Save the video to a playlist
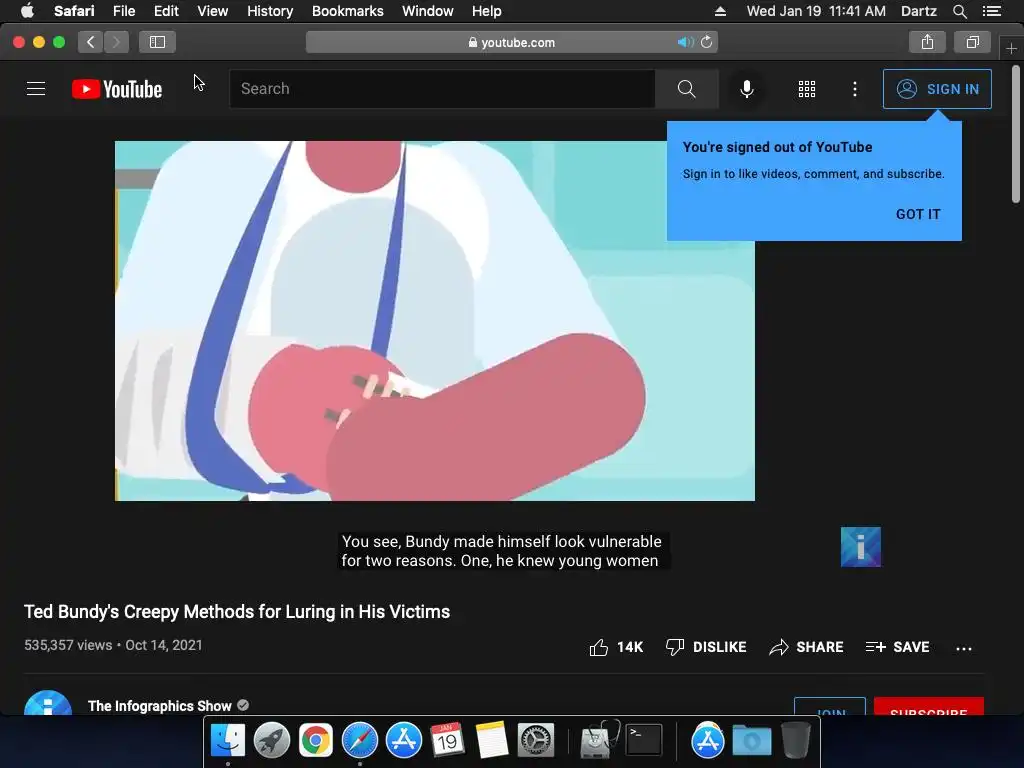Image resolution: width=1024 pixels, height=768 pixels. (897, 647)
